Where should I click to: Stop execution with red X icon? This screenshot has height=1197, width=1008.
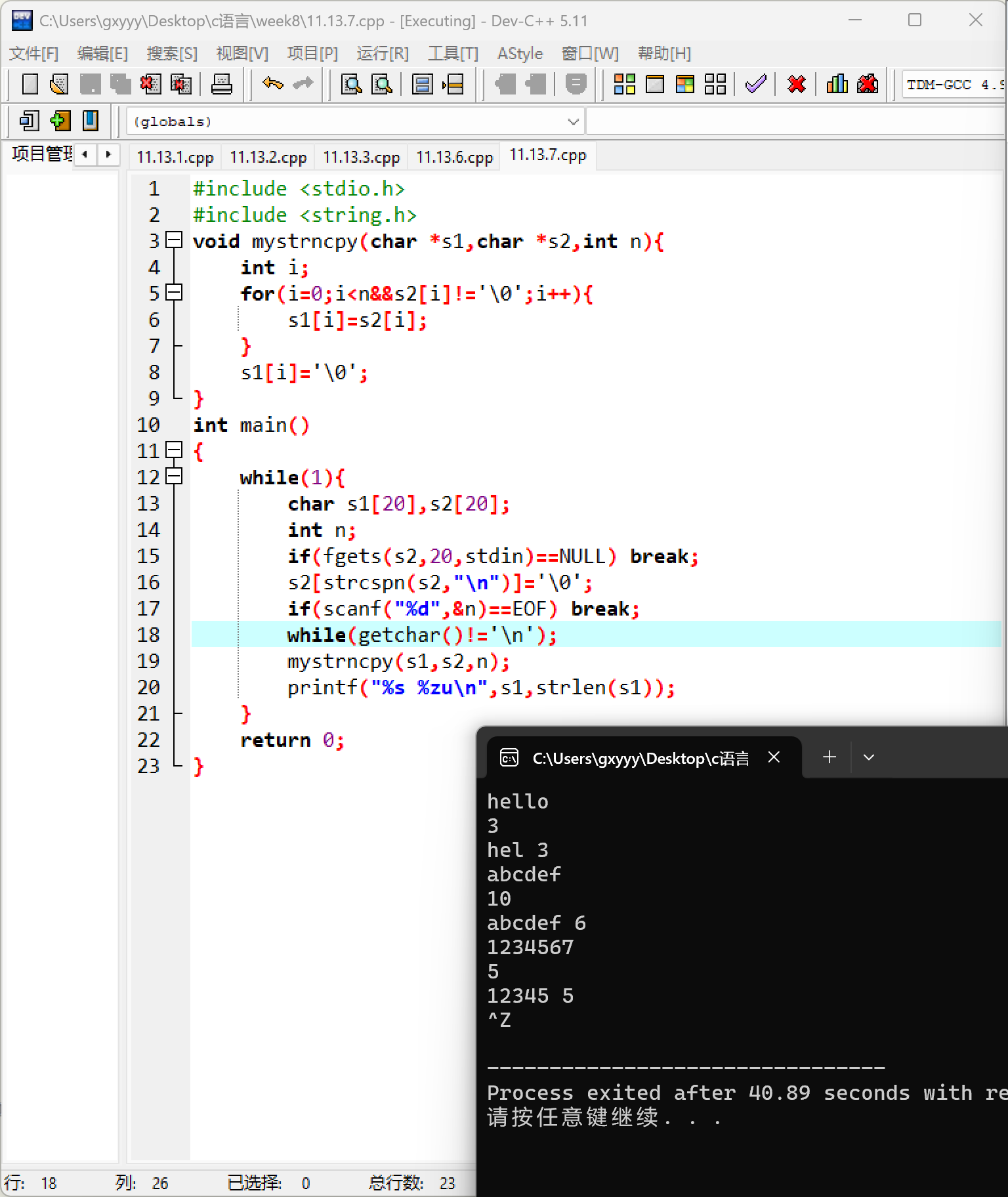tap(796, 84)
